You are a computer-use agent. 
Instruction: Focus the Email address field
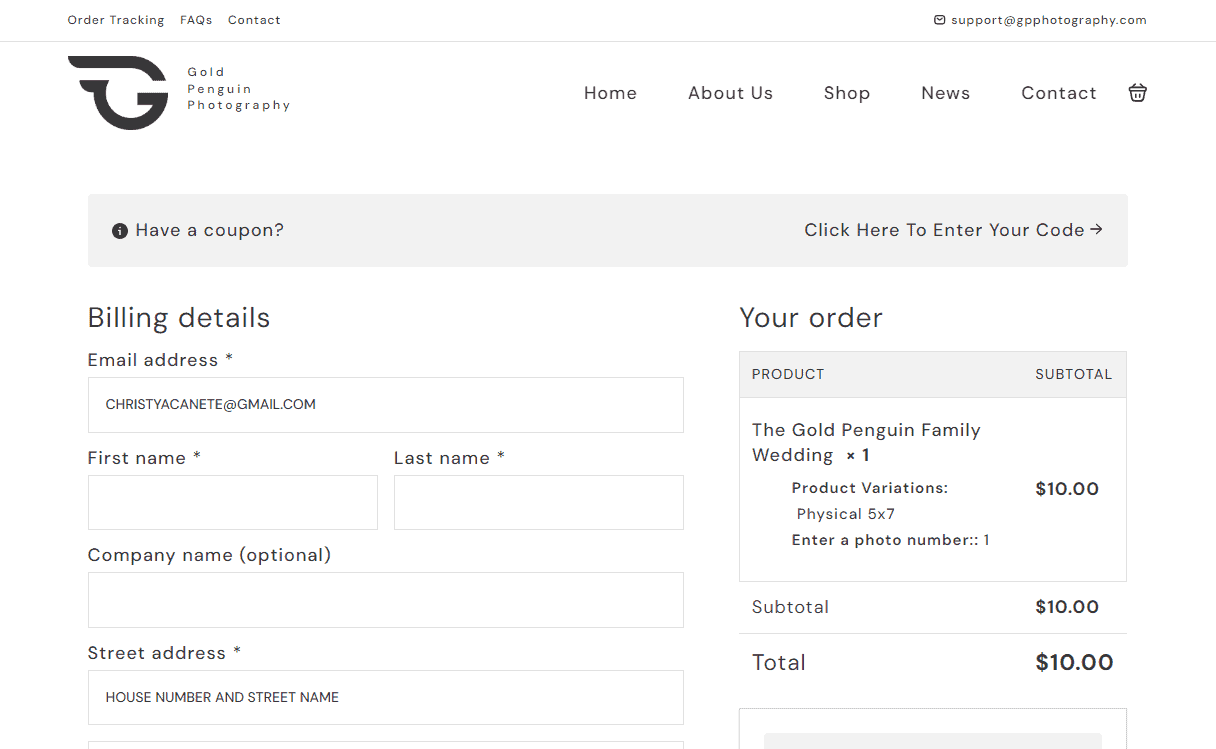[385, 405]
